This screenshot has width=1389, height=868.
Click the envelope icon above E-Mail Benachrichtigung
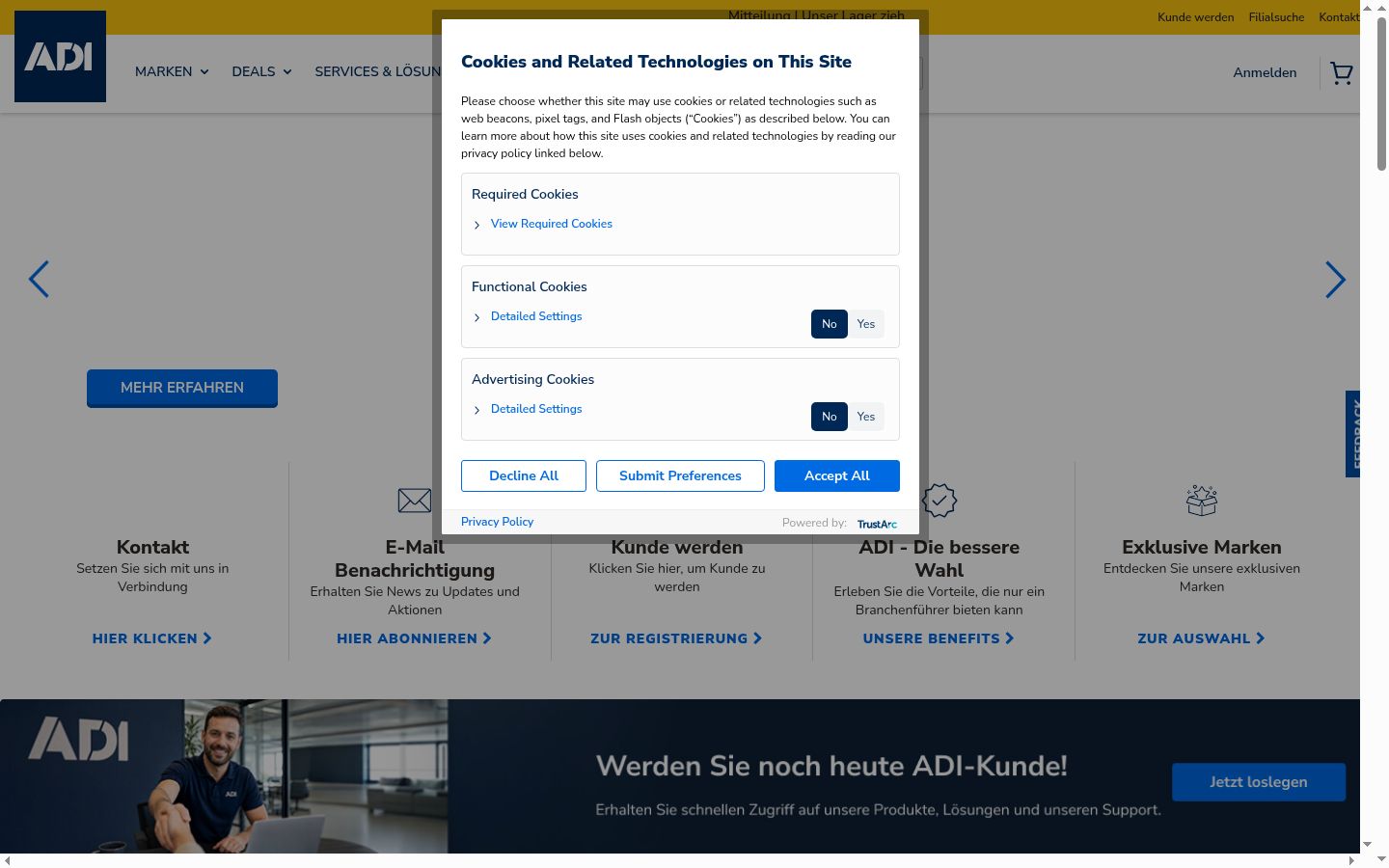point(415,501)
